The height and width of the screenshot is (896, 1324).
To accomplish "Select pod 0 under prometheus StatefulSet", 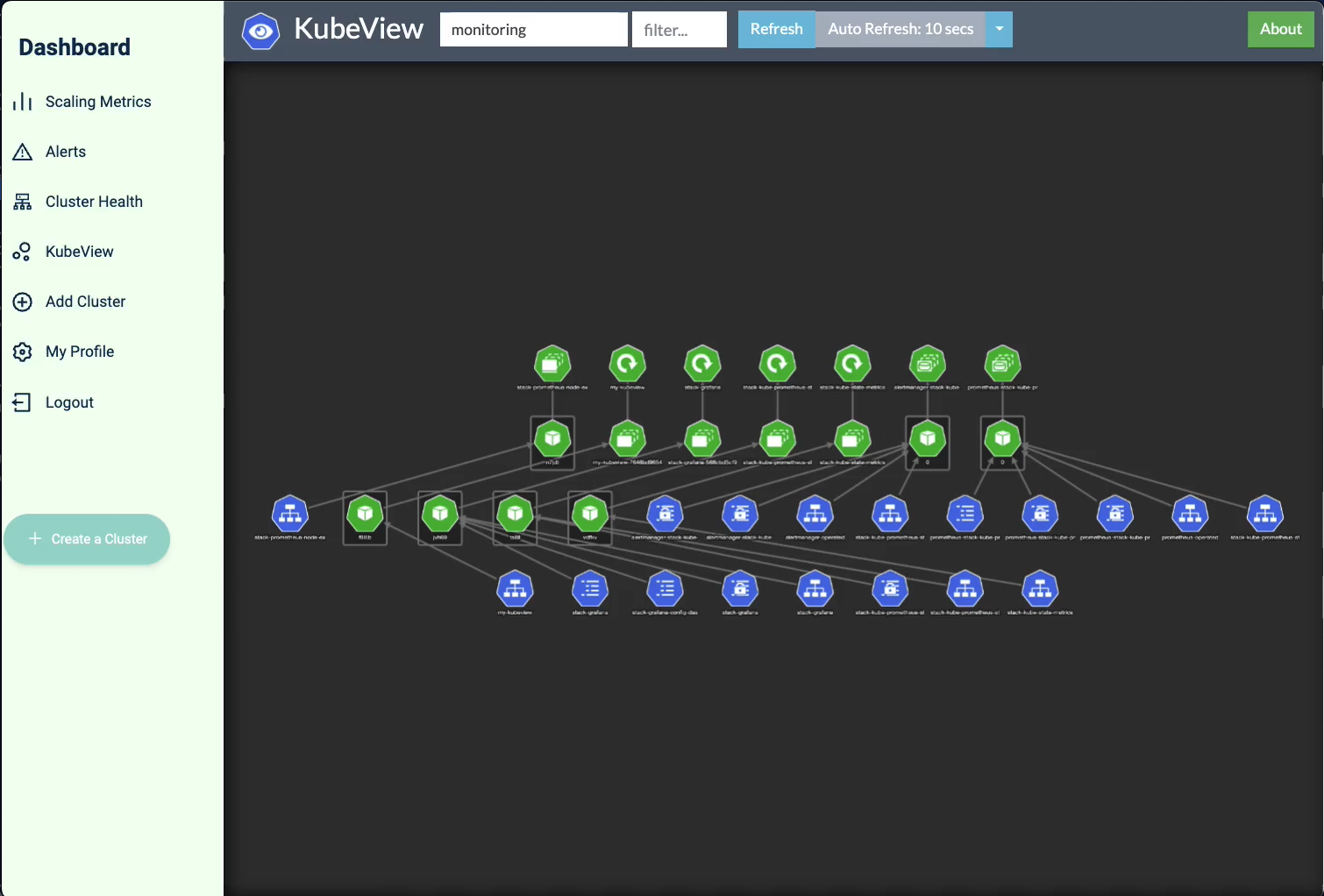I will point(1002,438).
